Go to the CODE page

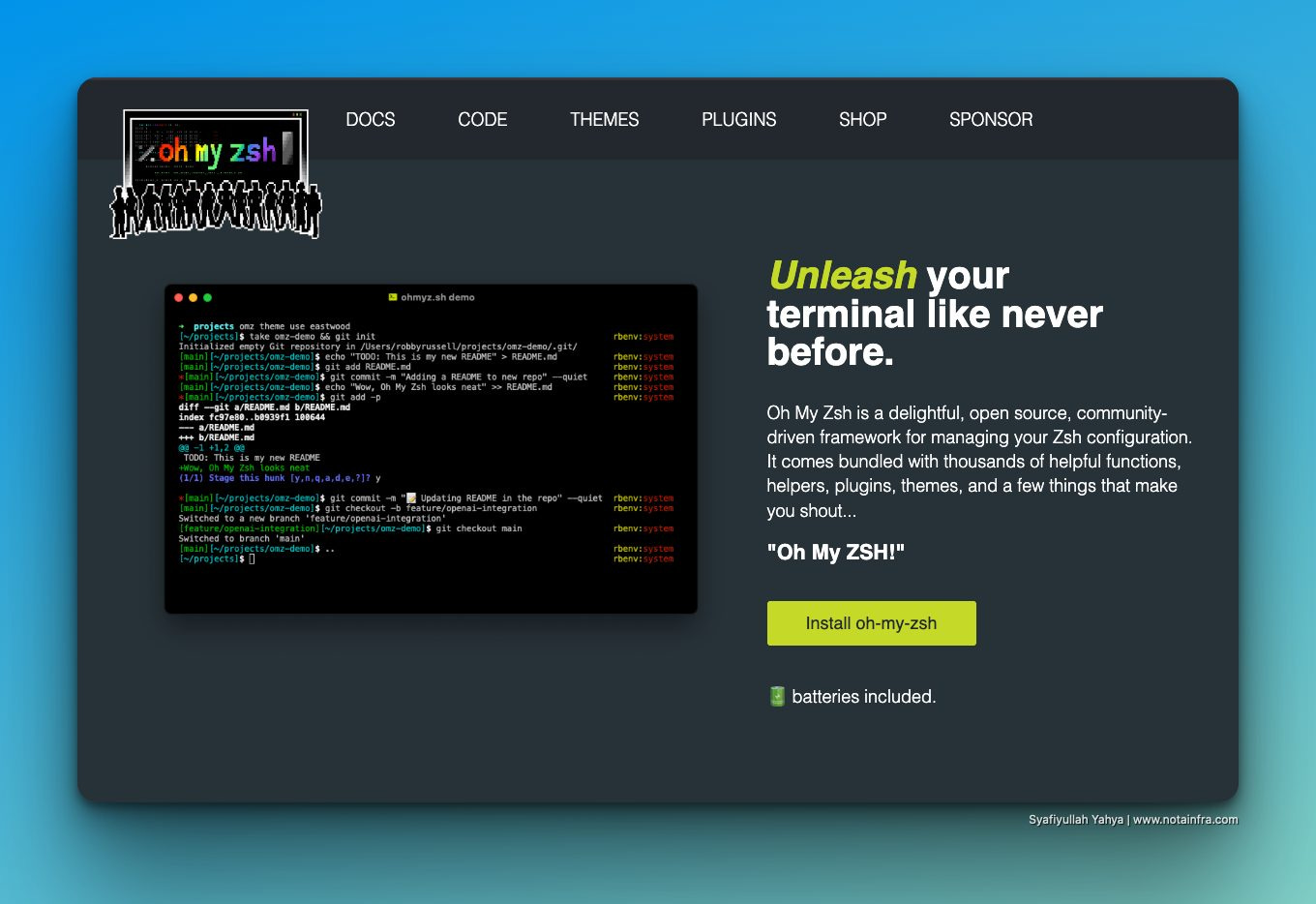[482, 119]
